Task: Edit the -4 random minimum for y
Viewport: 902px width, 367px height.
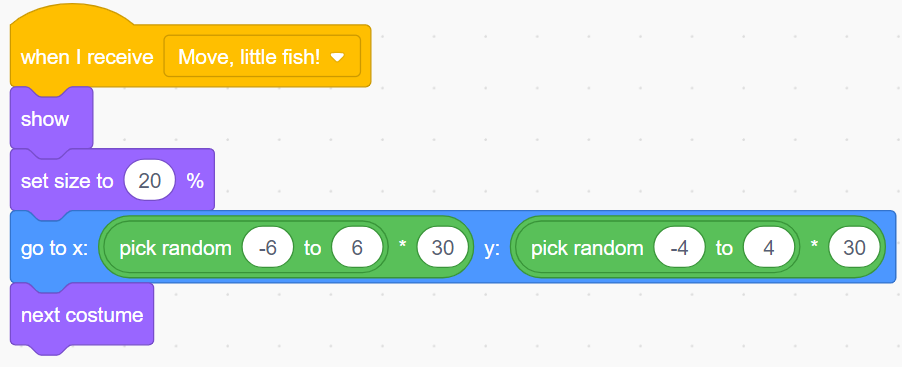Action: [679, 249]
